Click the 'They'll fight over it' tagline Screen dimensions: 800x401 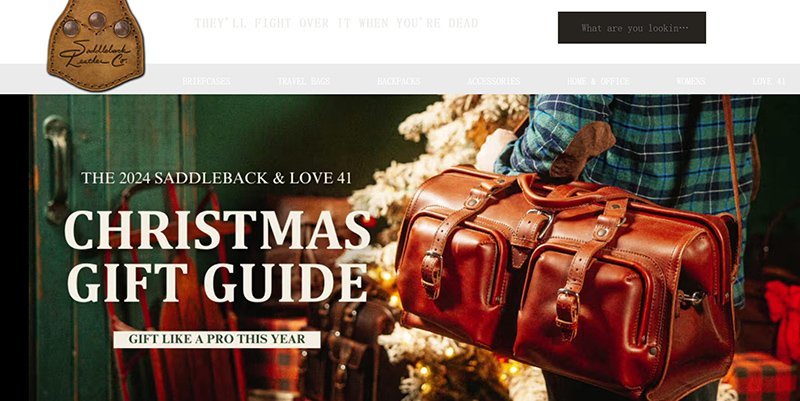[336, 23]
